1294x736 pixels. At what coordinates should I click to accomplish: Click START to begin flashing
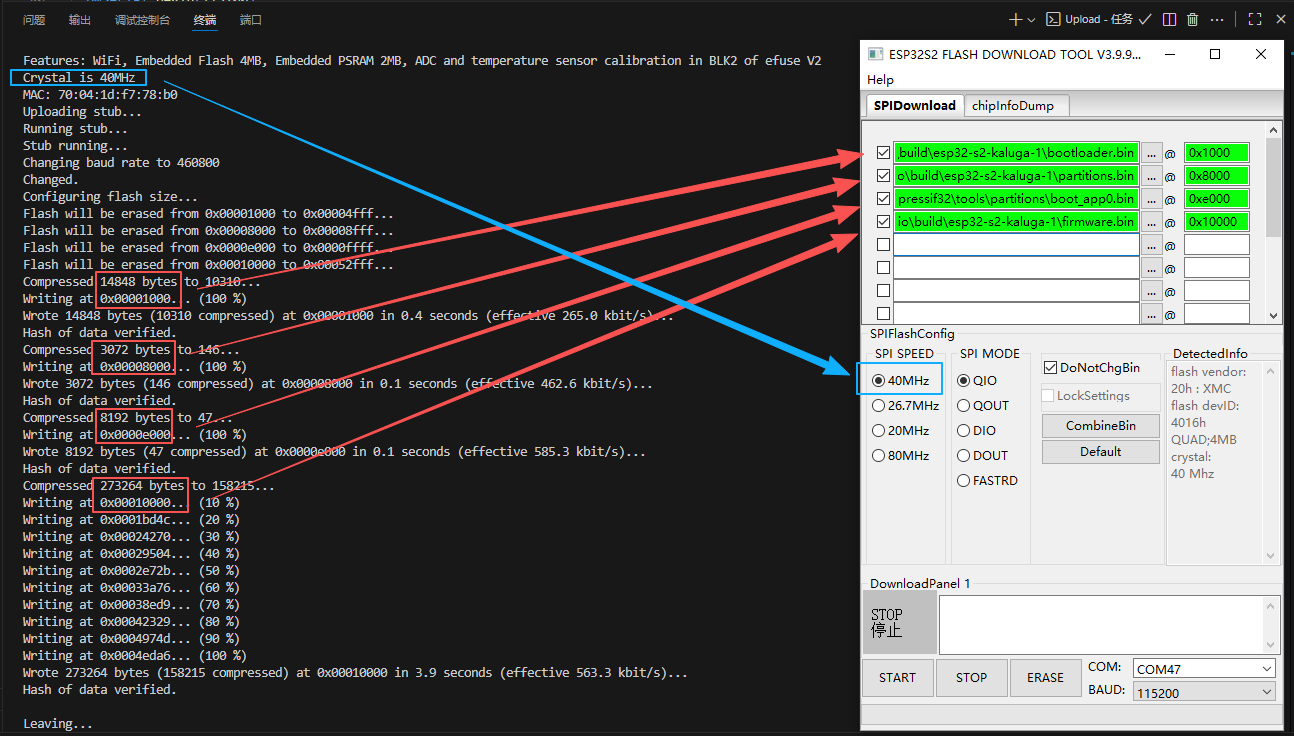click(897, 678)
